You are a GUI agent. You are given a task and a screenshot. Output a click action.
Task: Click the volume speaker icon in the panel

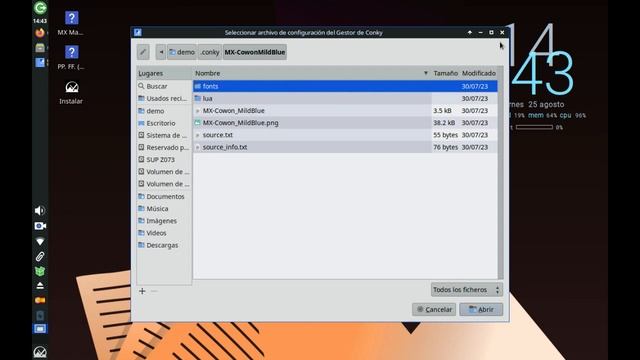[x=40, y=211]
